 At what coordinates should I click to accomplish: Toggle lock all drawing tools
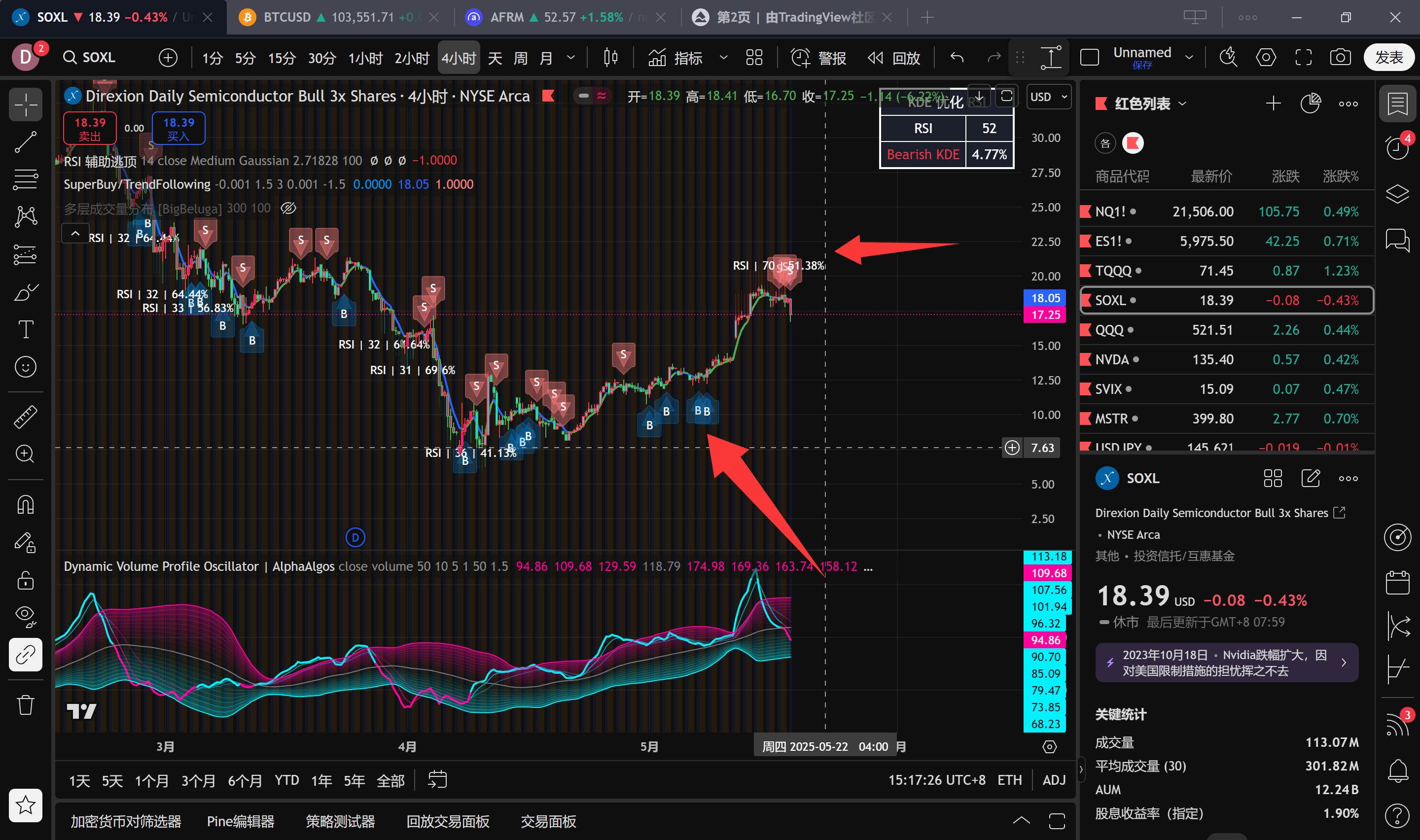pos(26,580)
